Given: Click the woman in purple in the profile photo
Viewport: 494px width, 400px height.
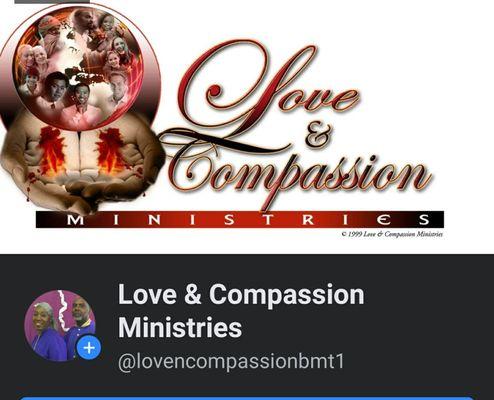Looking at the screenshot, I should tap(45, 332).
